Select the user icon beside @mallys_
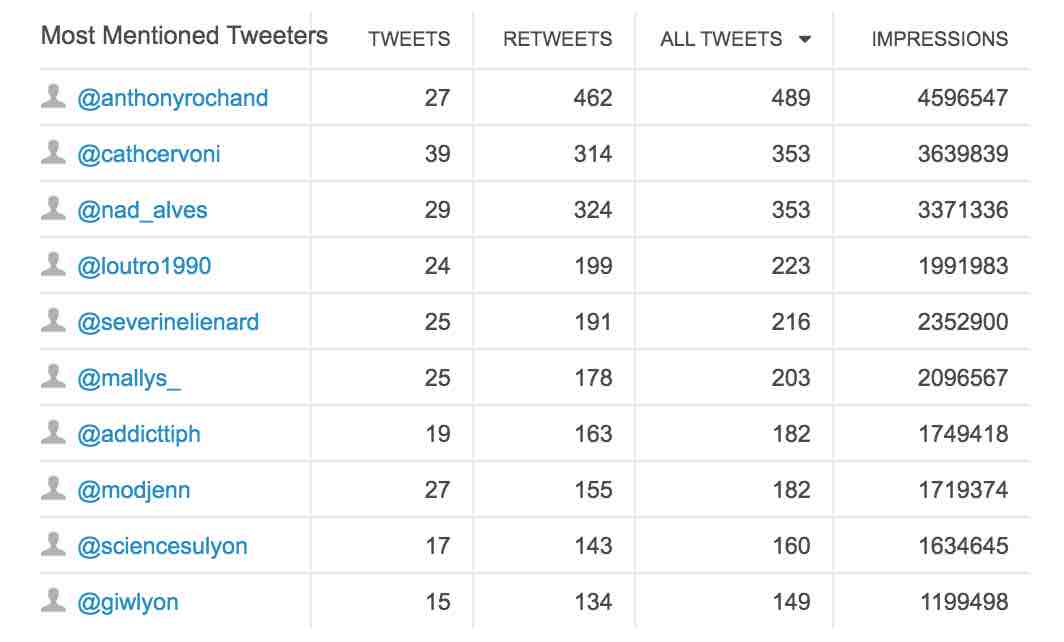 tap(53, 377)
